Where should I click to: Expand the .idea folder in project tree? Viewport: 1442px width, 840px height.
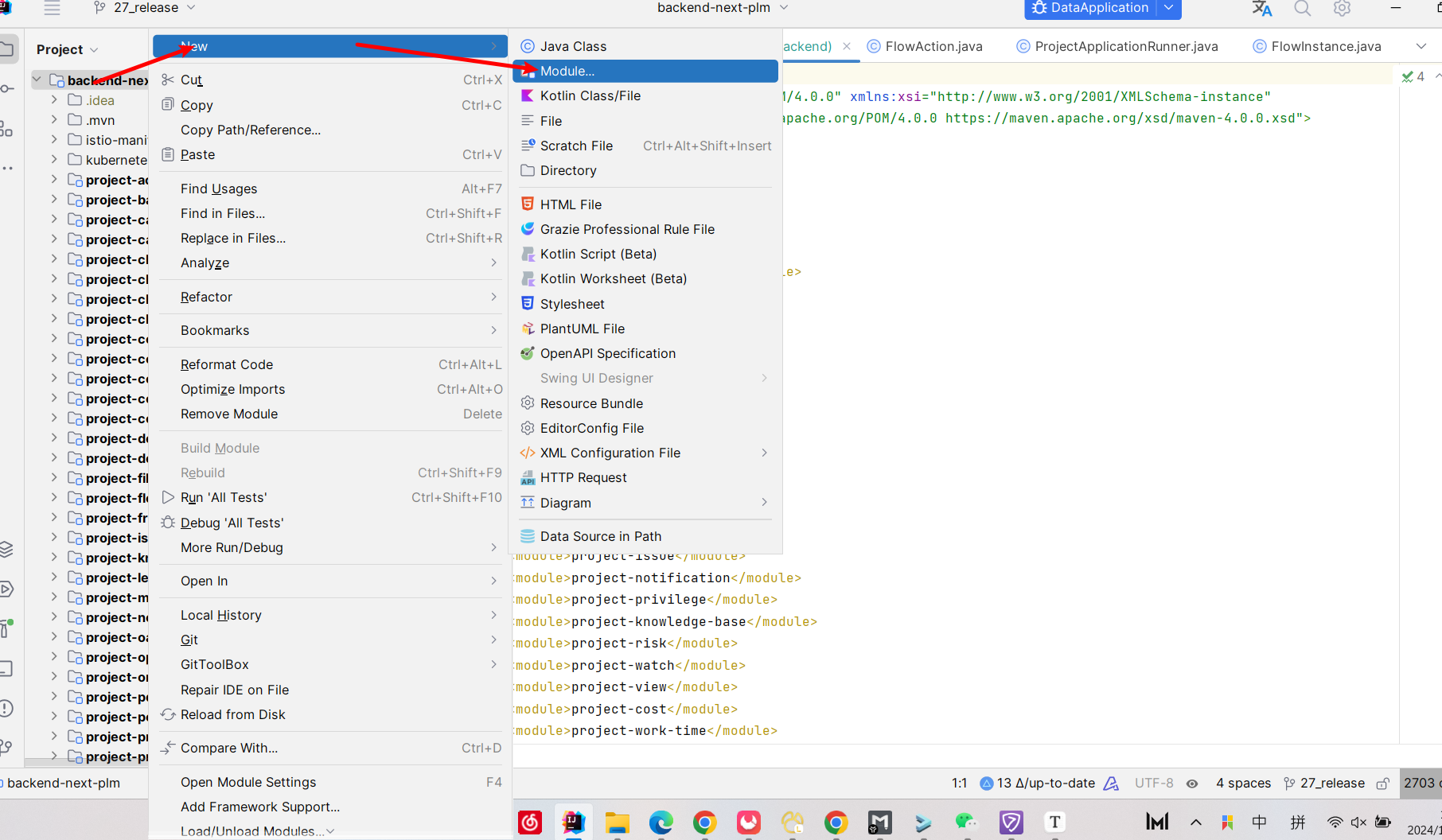[x=54, y=100]
